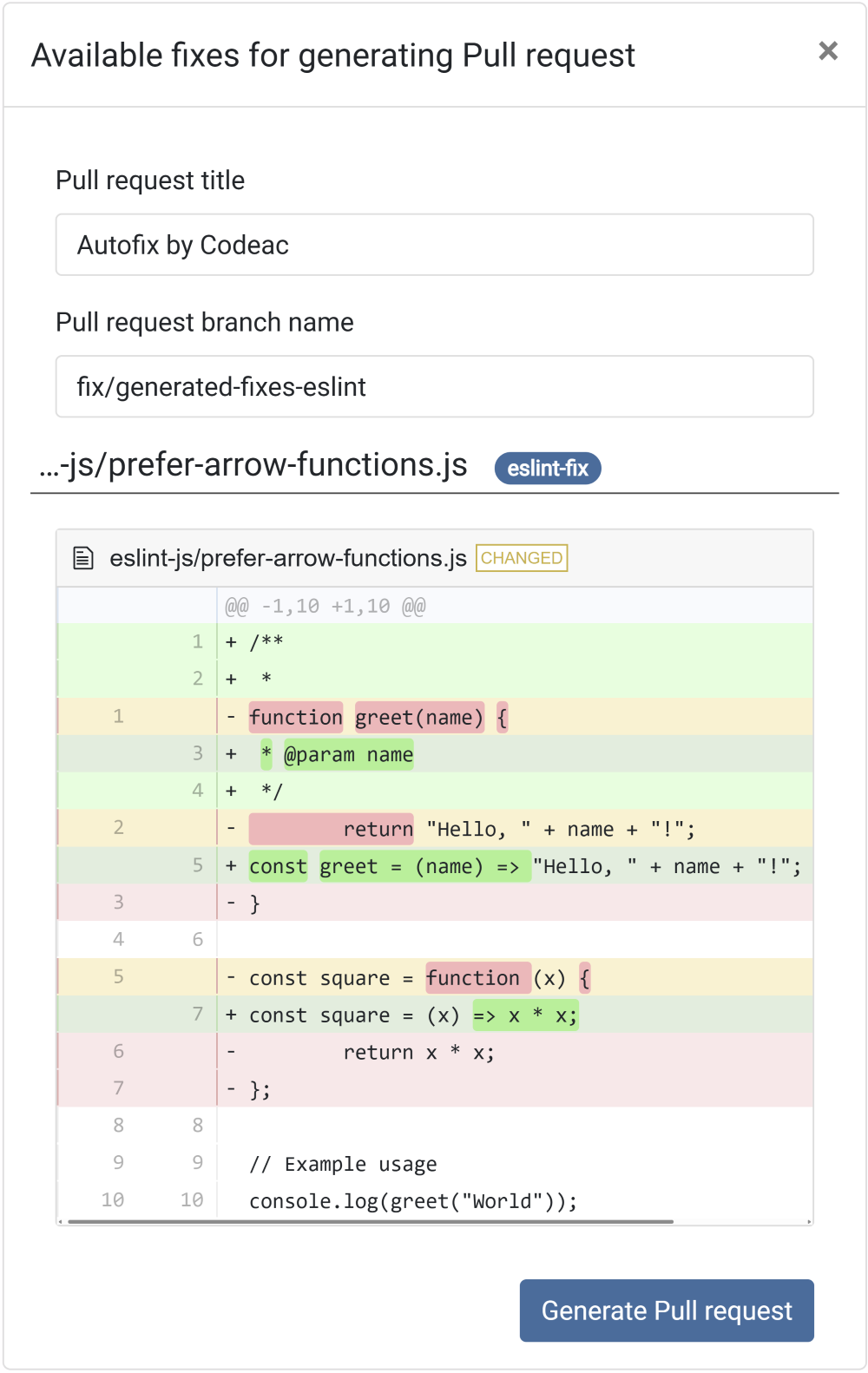The height and width of the screenshot is (1373, 868).
Task: Select the removed line return "Hello, "
Action: 435,829
